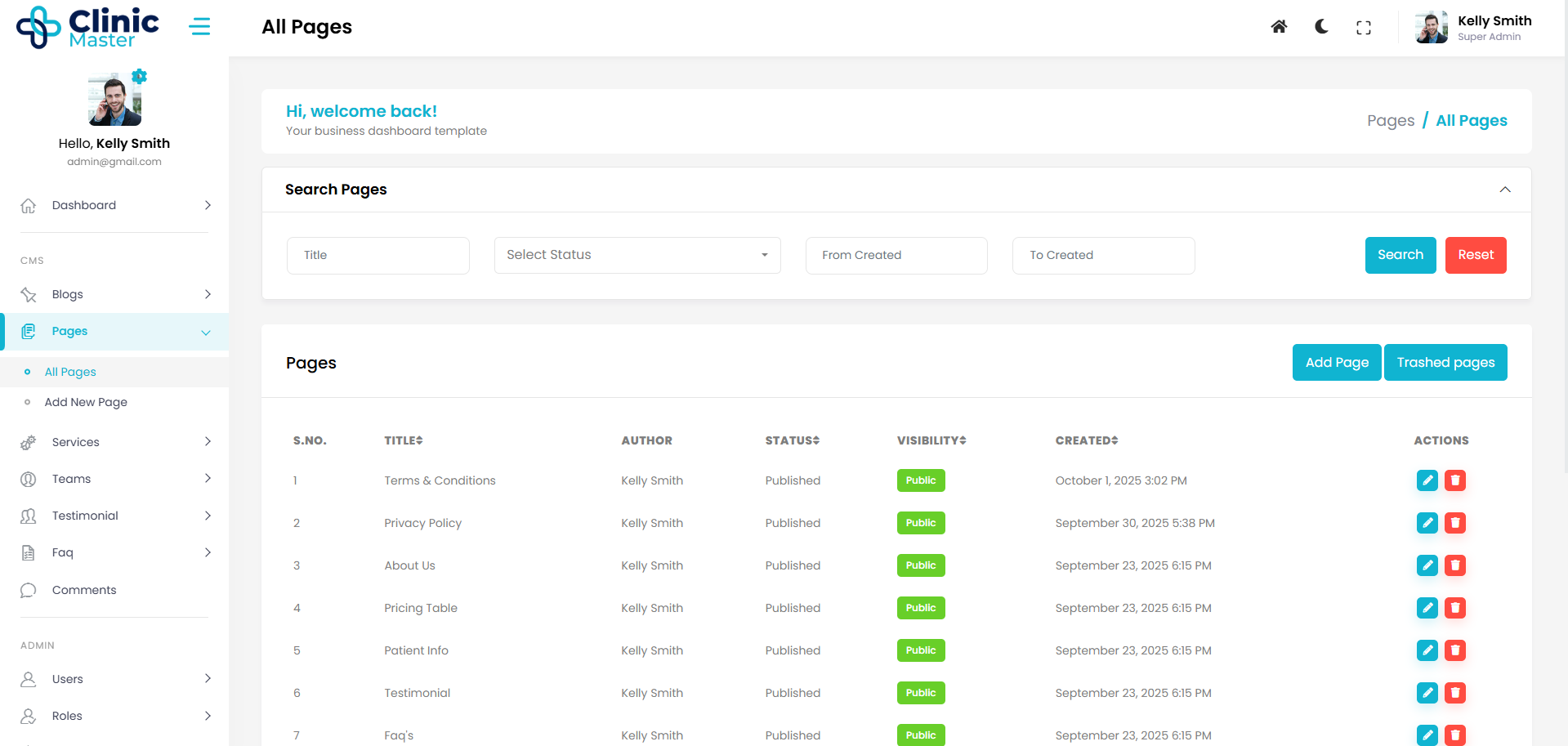Click the gear badge on profile photo
This screenshot has height=746, width=1568.
[x=140, y=77]
